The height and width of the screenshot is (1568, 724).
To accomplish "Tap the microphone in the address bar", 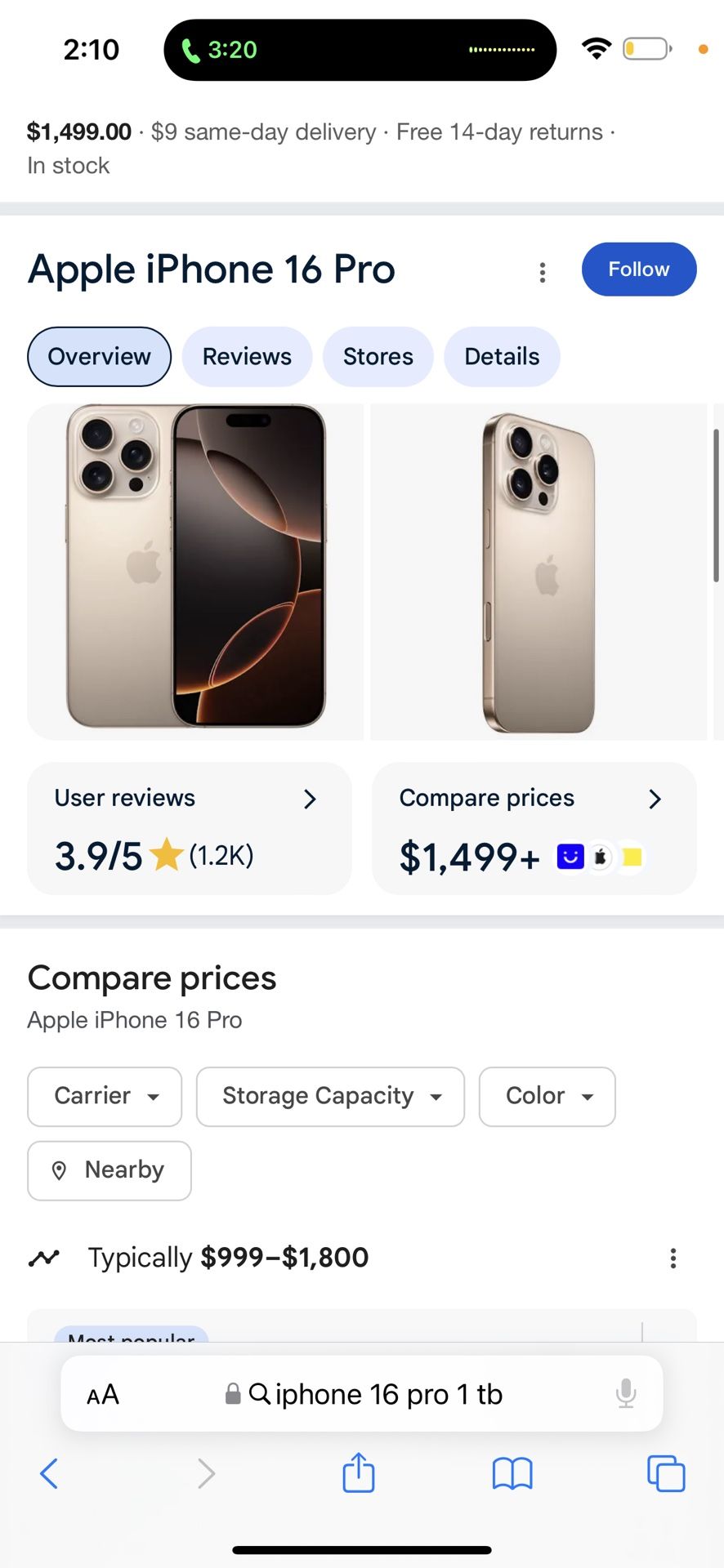I will 626,1393.
